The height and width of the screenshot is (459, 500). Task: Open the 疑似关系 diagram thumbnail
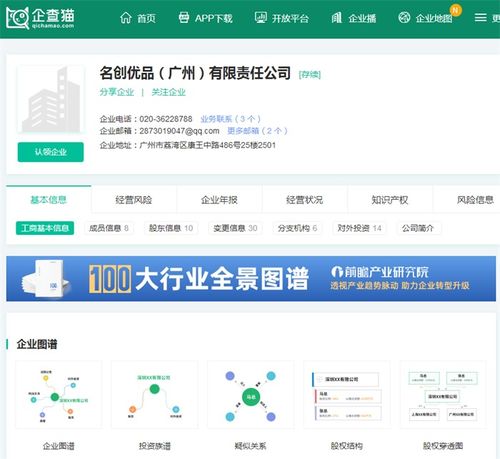(251, 395)
